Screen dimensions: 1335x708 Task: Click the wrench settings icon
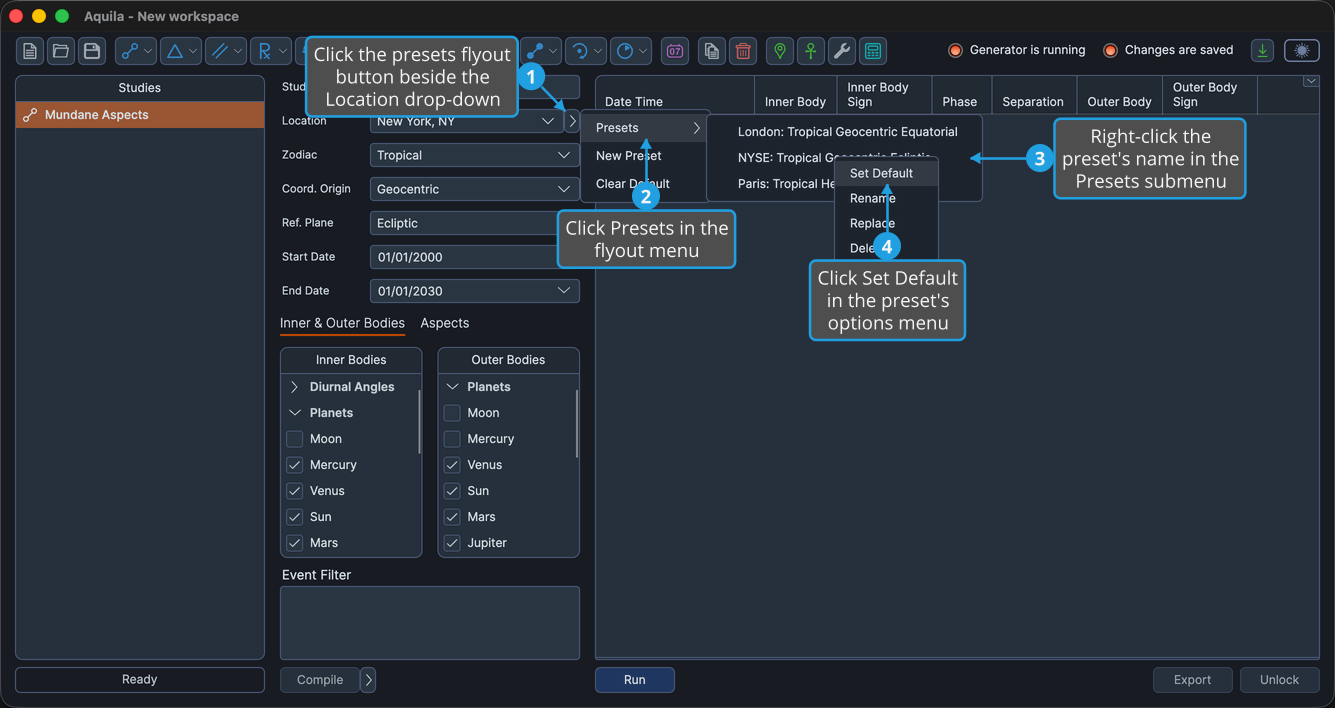(842, 51)
